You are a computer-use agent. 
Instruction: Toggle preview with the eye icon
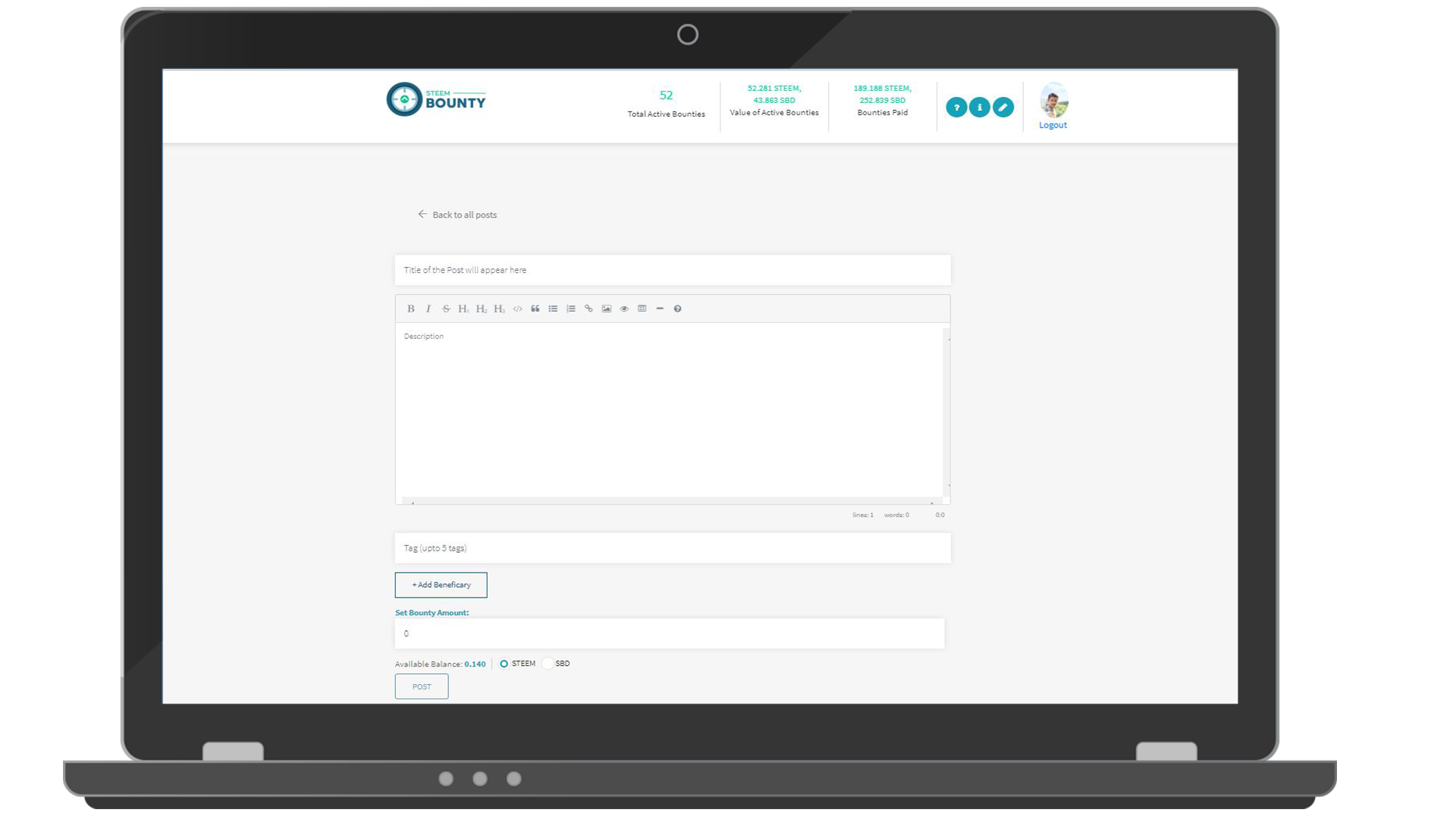[x=624, y=309]
